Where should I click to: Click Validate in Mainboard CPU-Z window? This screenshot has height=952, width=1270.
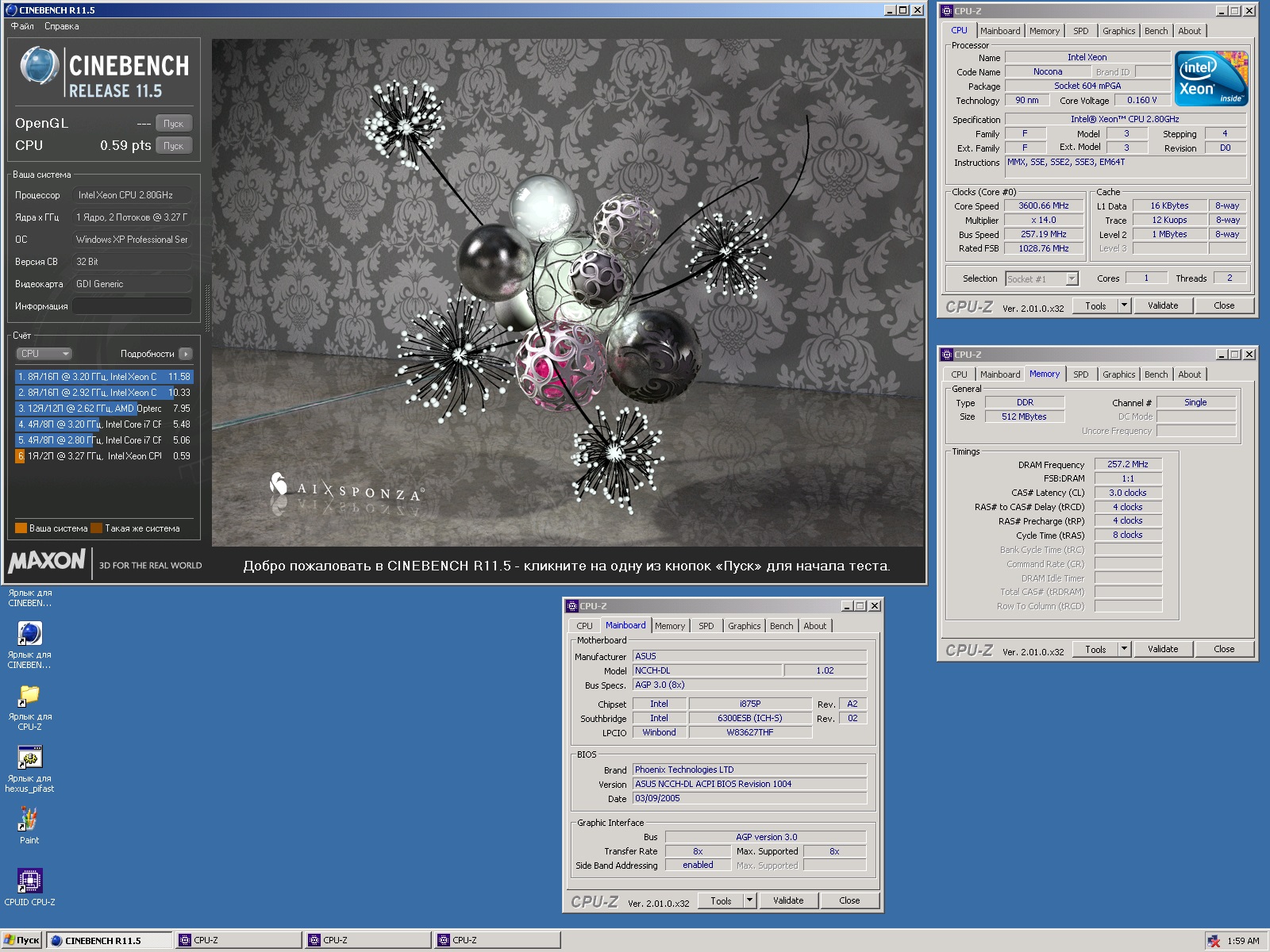tap(788, 900)
